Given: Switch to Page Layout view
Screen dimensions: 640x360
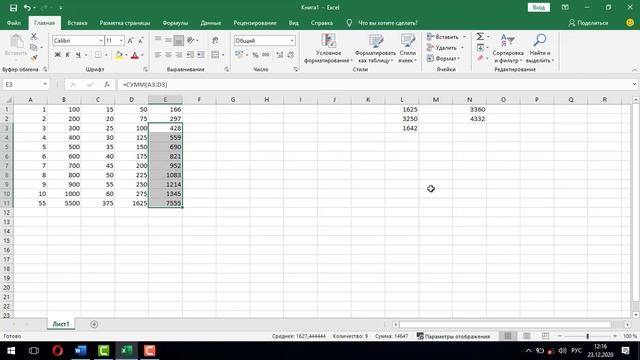Looking at the screenshot, I should coord(527,336).
